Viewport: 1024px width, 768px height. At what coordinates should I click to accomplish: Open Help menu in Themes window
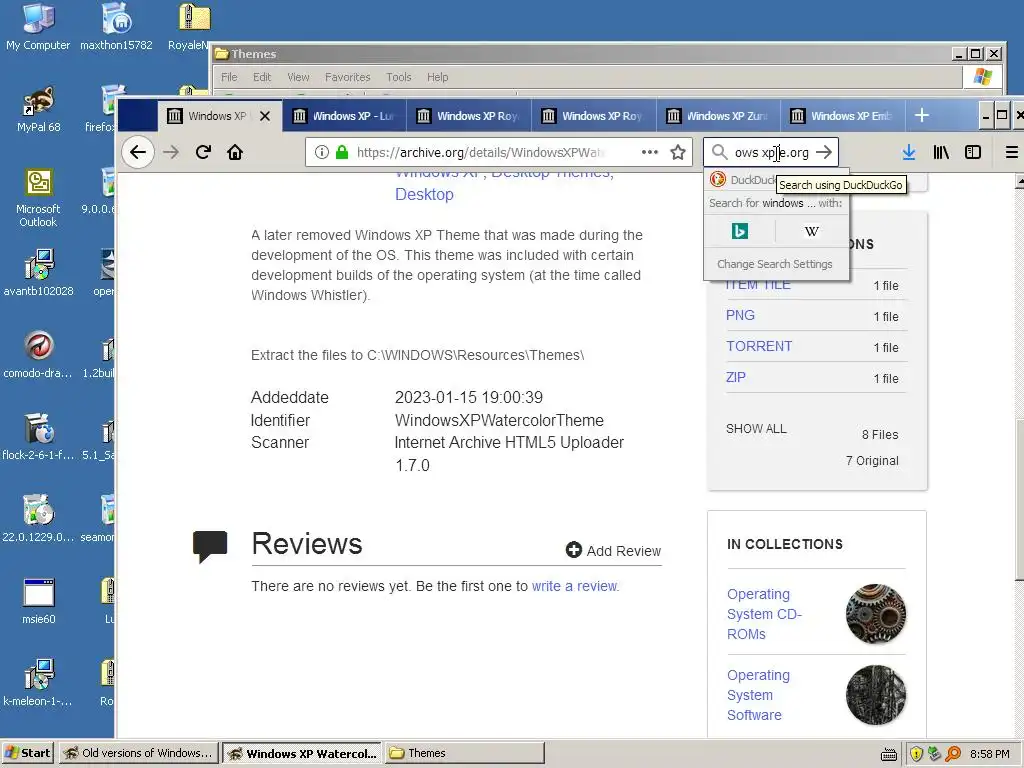tap(438, 77)
